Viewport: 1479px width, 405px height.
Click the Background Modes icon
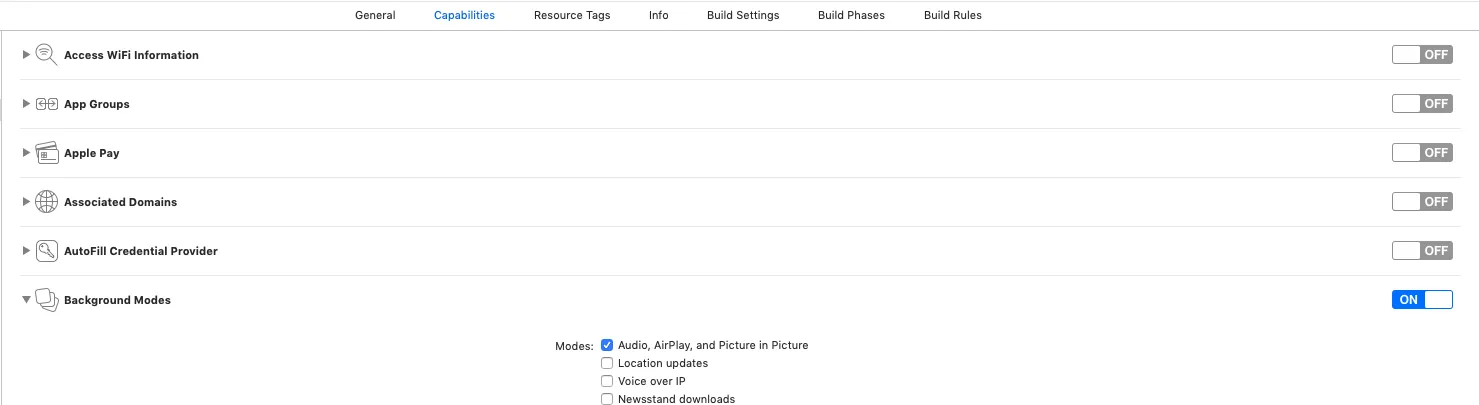point(47,300)
